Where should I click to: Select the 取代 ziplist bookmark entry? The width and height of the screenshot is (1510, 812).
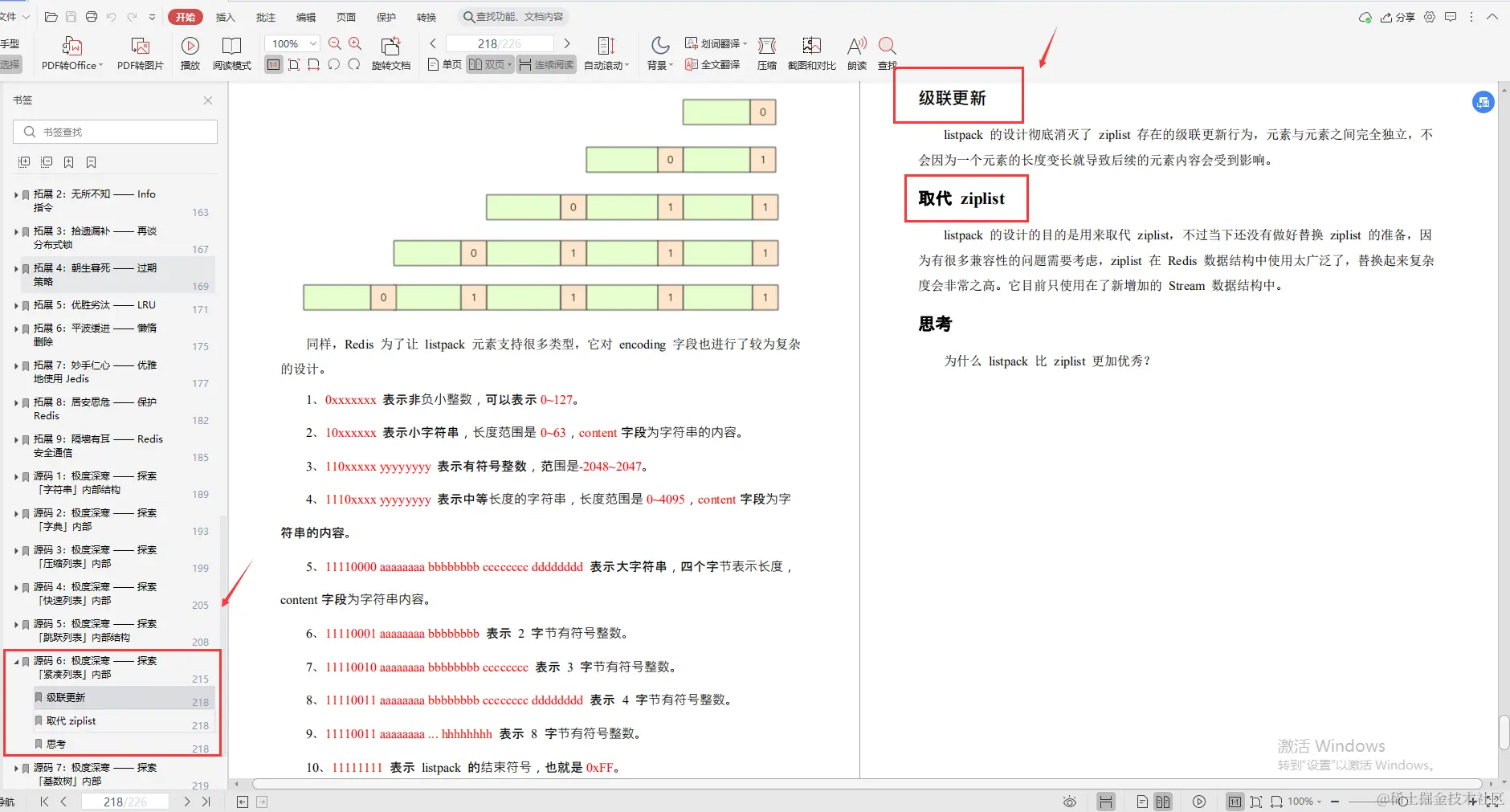pos(72,720)
